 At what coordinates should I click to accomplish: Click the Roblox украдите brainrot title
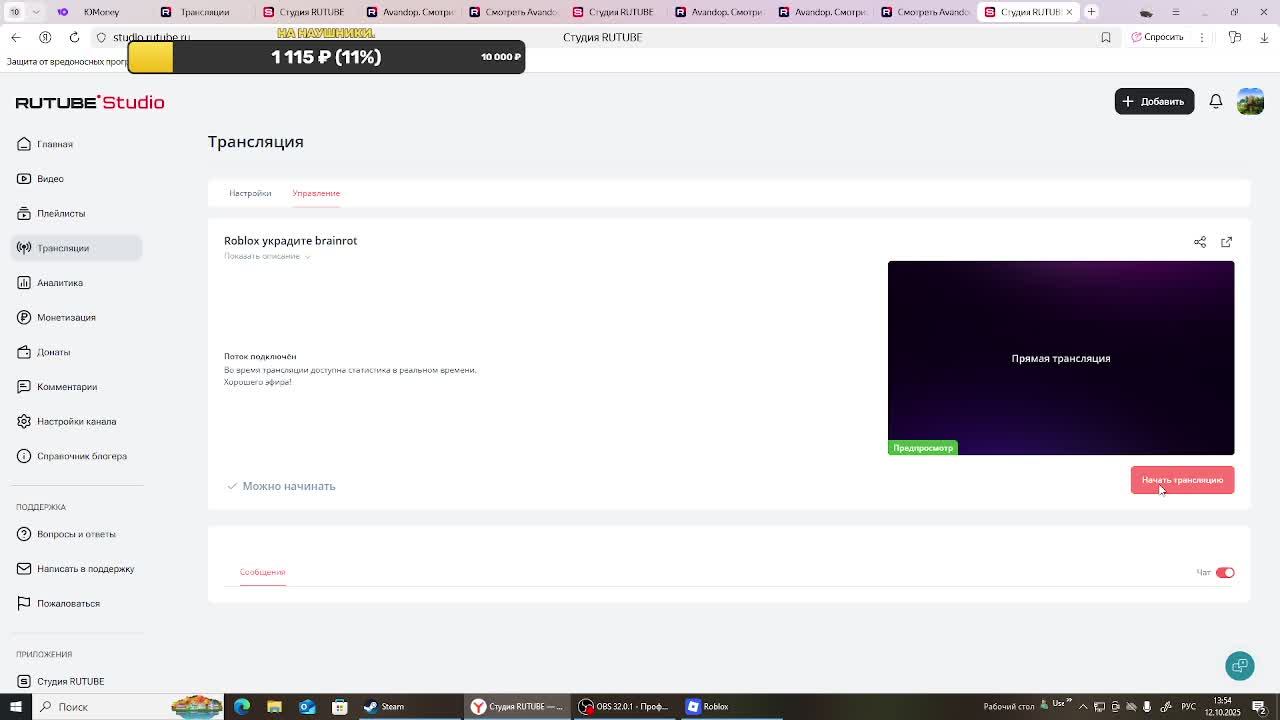(x=290, y=241)
